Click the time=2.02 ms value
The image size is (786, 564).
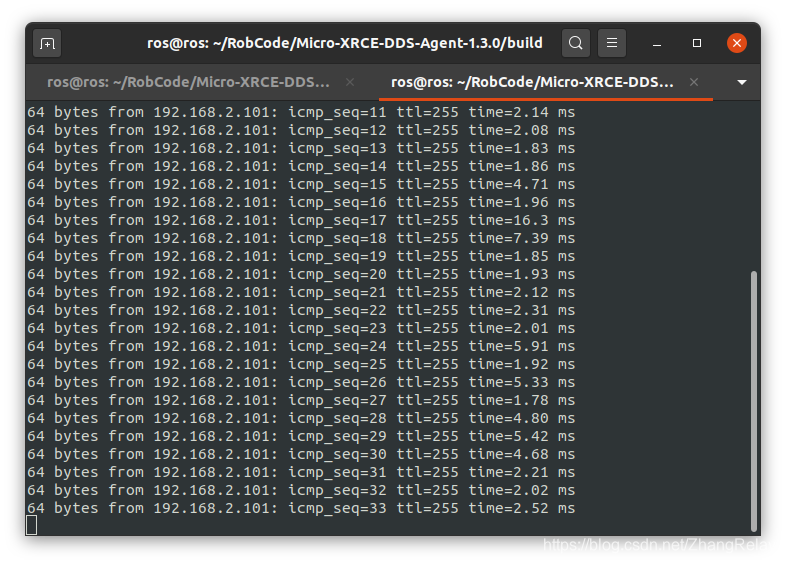pos(522,491)
